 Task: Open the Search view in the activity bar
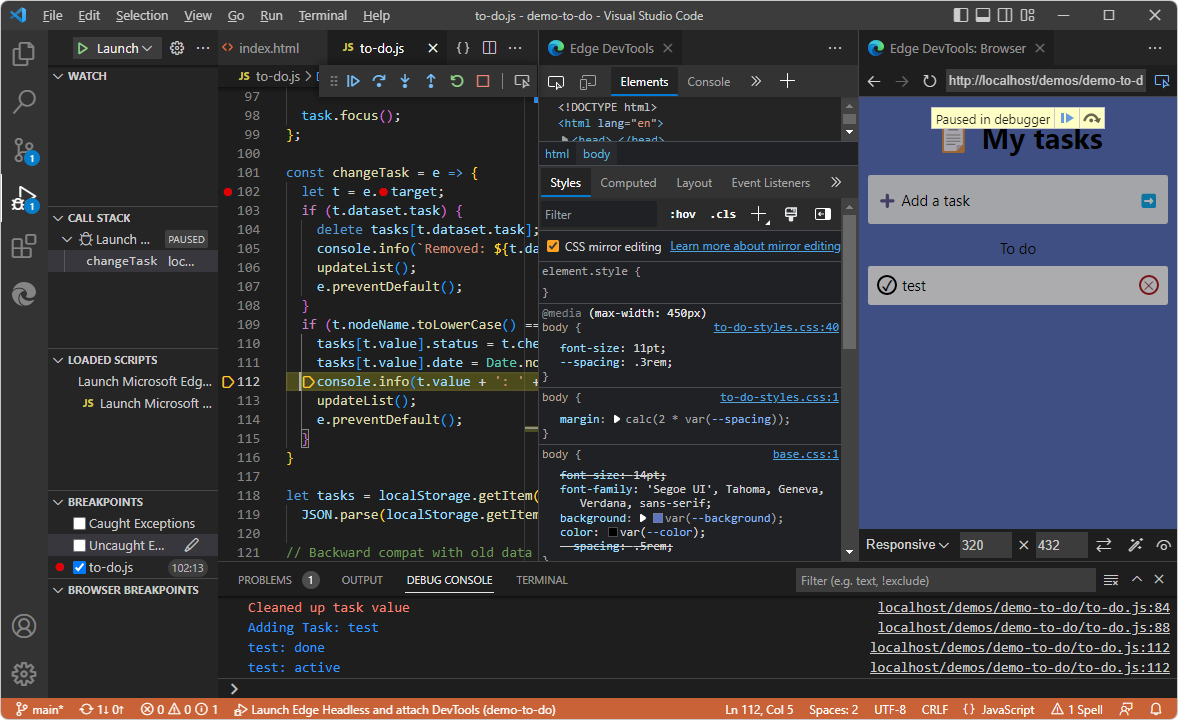click(x=24, y=101)
